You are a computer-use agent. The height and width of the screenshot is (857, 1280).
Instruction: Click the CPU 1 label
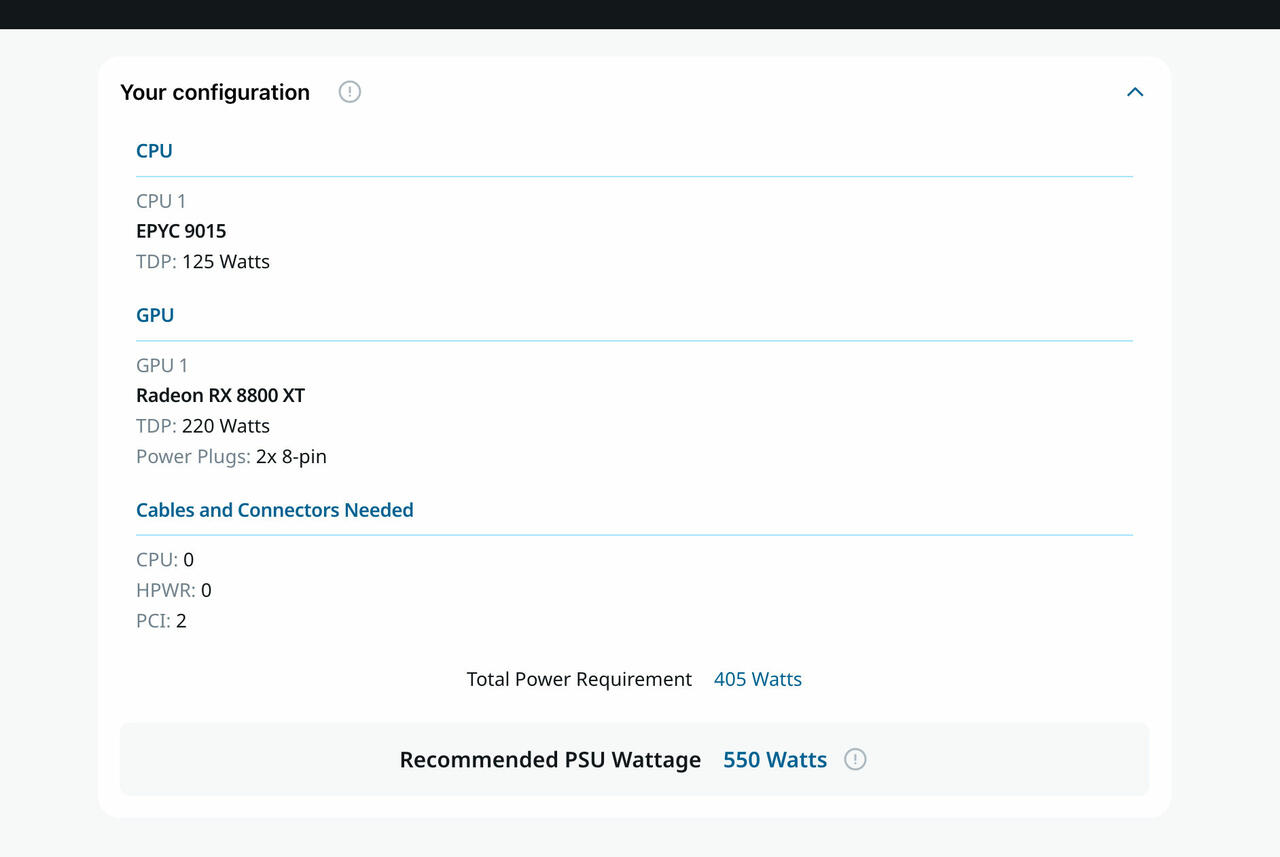point(161,201)
